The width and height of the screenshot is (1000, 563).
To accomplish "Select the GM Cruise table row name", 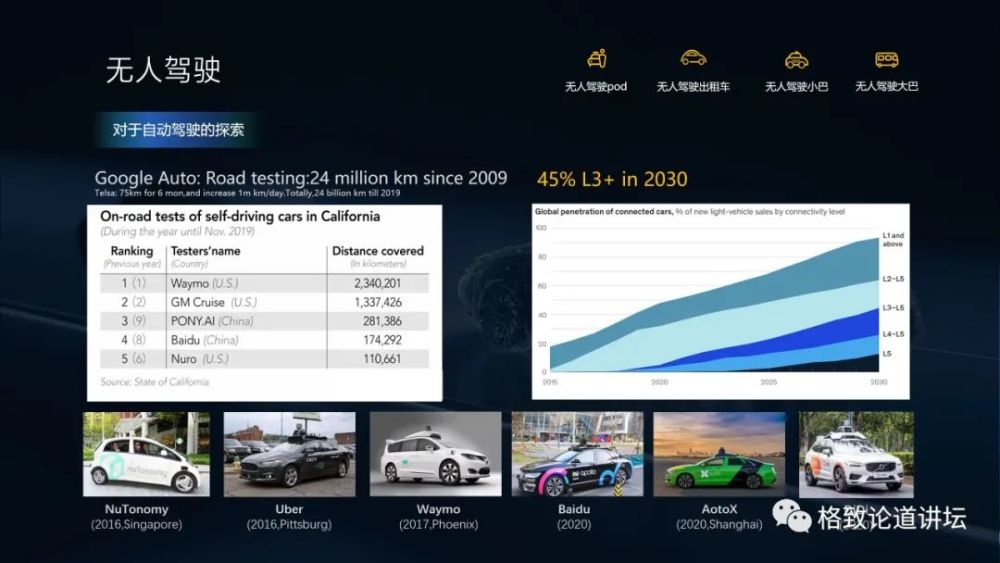I will pyautogui.click(x=214, y=302).
